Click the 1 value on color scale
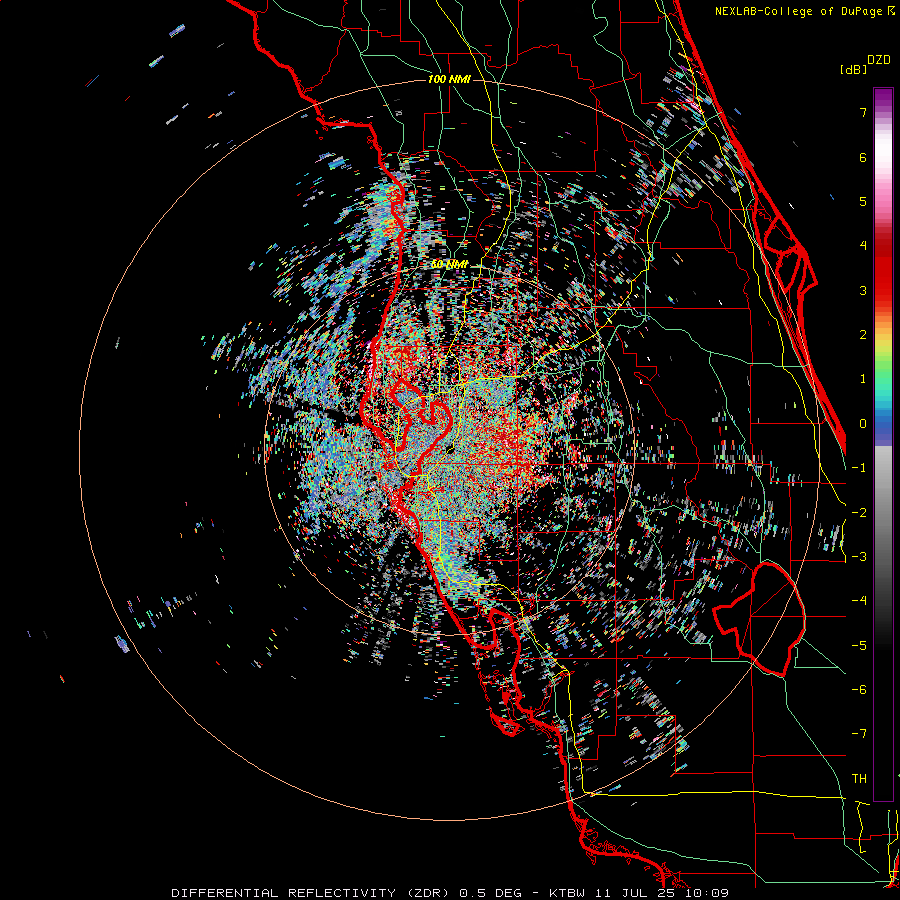The height and width of the screenshot is (900, 900). 863,379
